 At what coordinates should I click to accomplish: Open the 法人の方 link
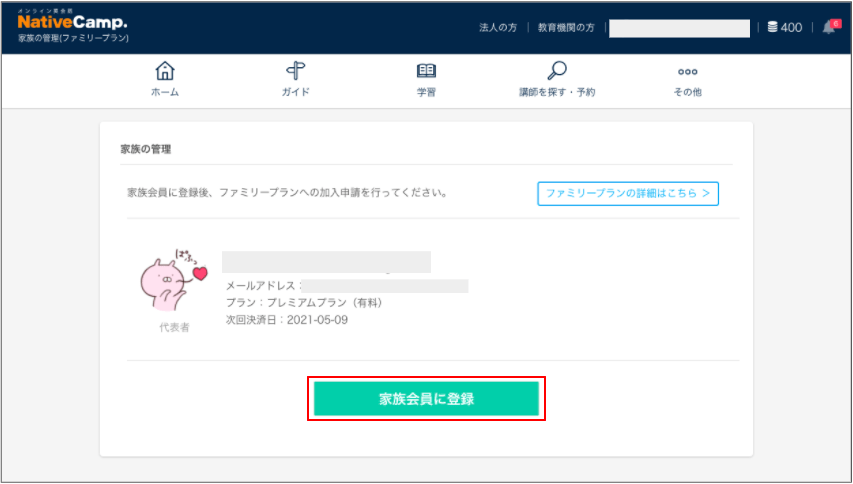tap(498, 27)
